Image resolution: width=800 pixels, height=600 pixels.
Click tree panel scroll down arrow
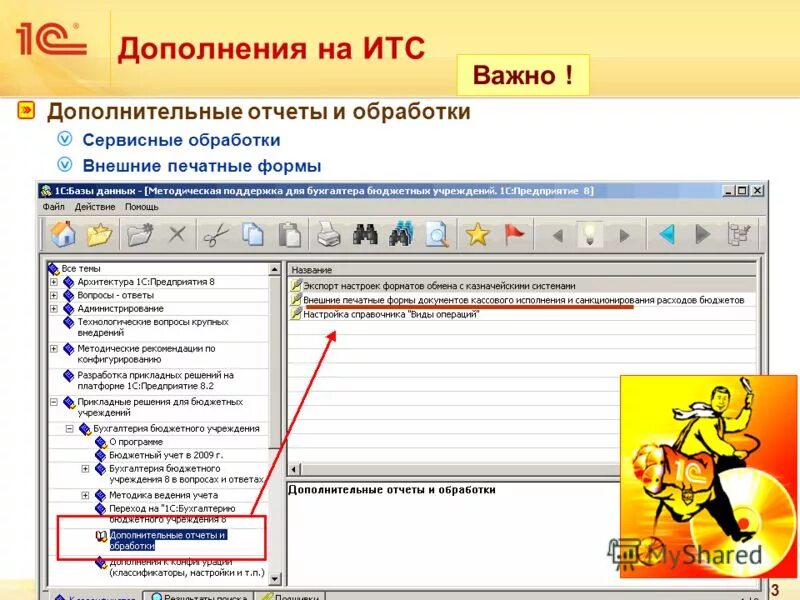tap(274, 579)
